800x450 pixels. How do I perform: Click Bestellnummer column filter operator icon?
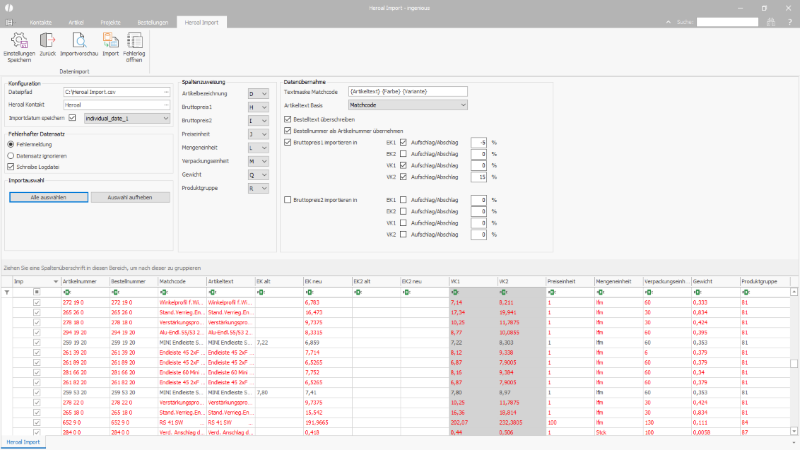(115, 292)
